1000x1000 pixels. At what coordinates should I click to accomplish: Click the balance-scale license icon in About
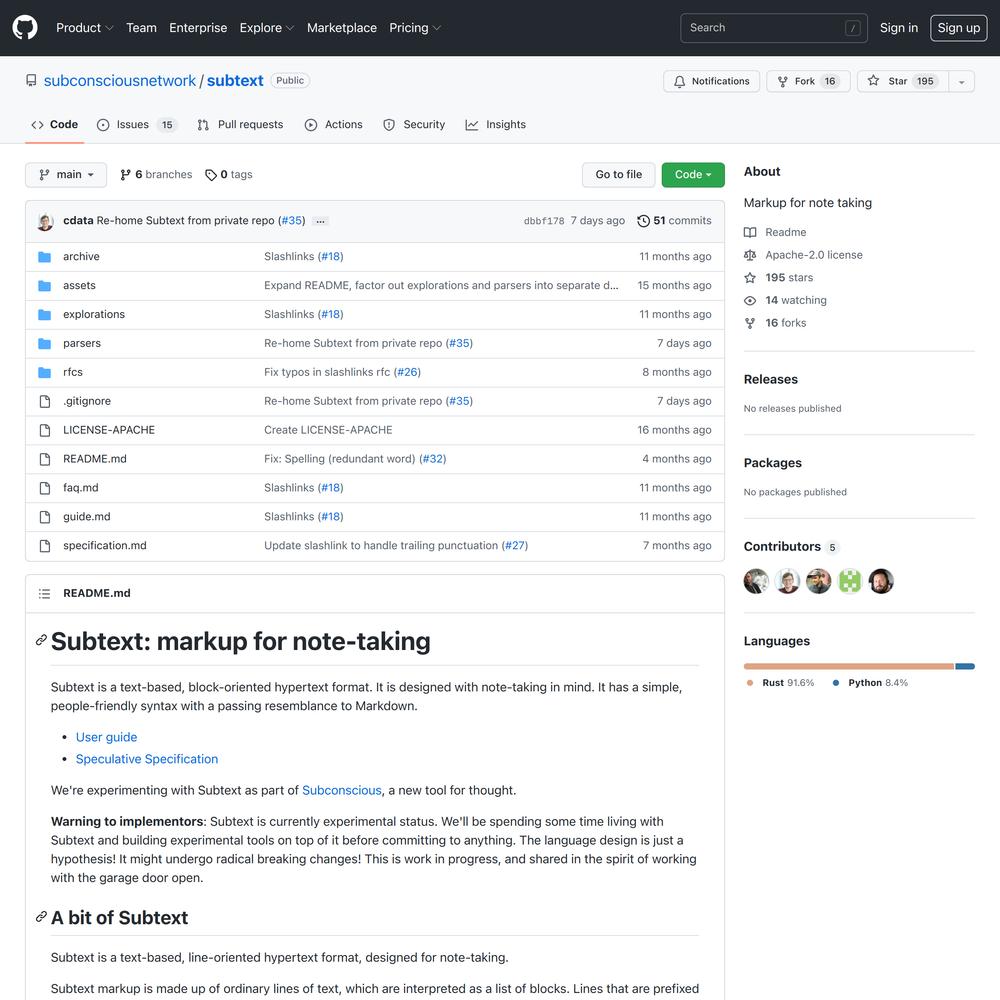click(x=750, y=255)
